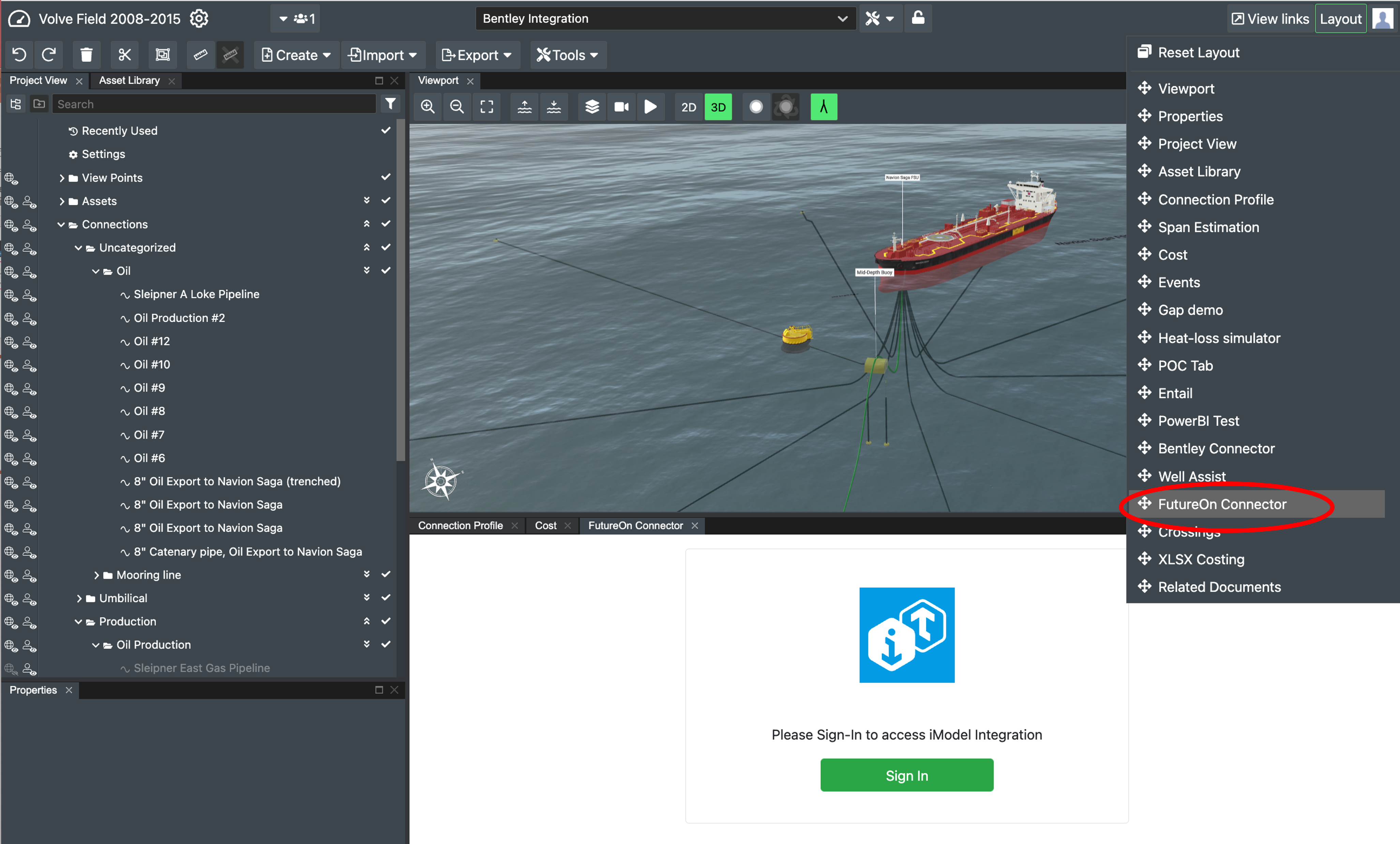
Task: Toggle visibility check for Umbilical
Action: 386,597
